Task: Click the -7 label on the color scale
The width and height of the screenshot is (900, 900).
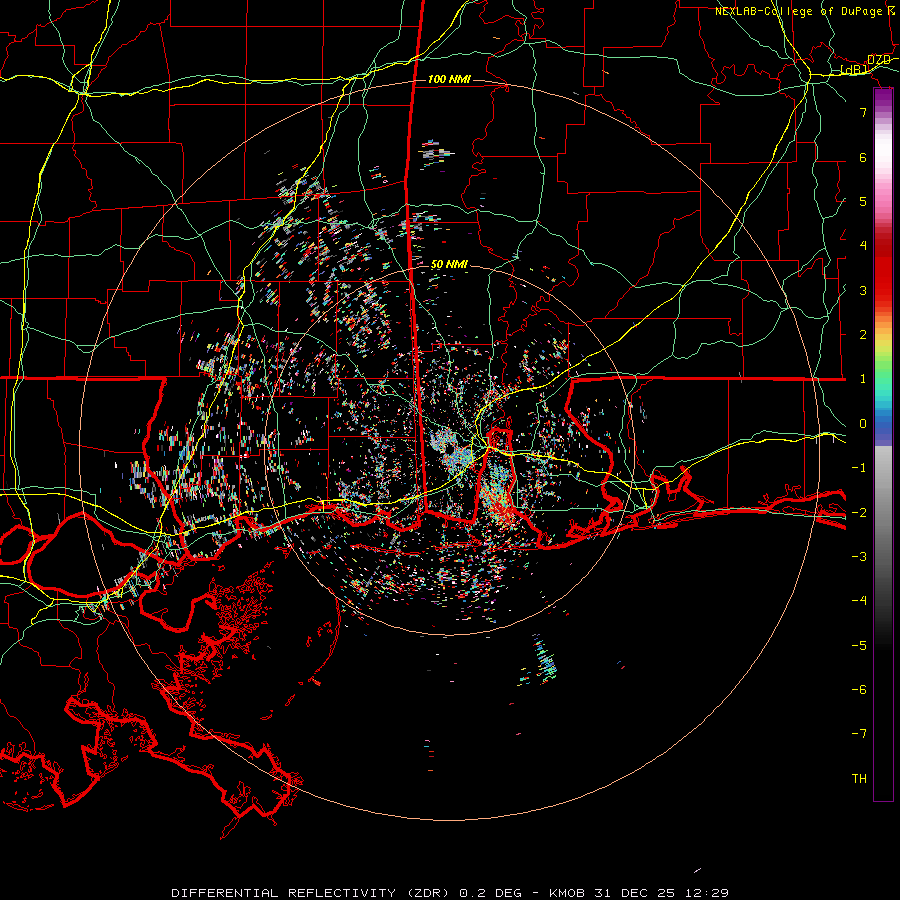Action: coord(859,734)
